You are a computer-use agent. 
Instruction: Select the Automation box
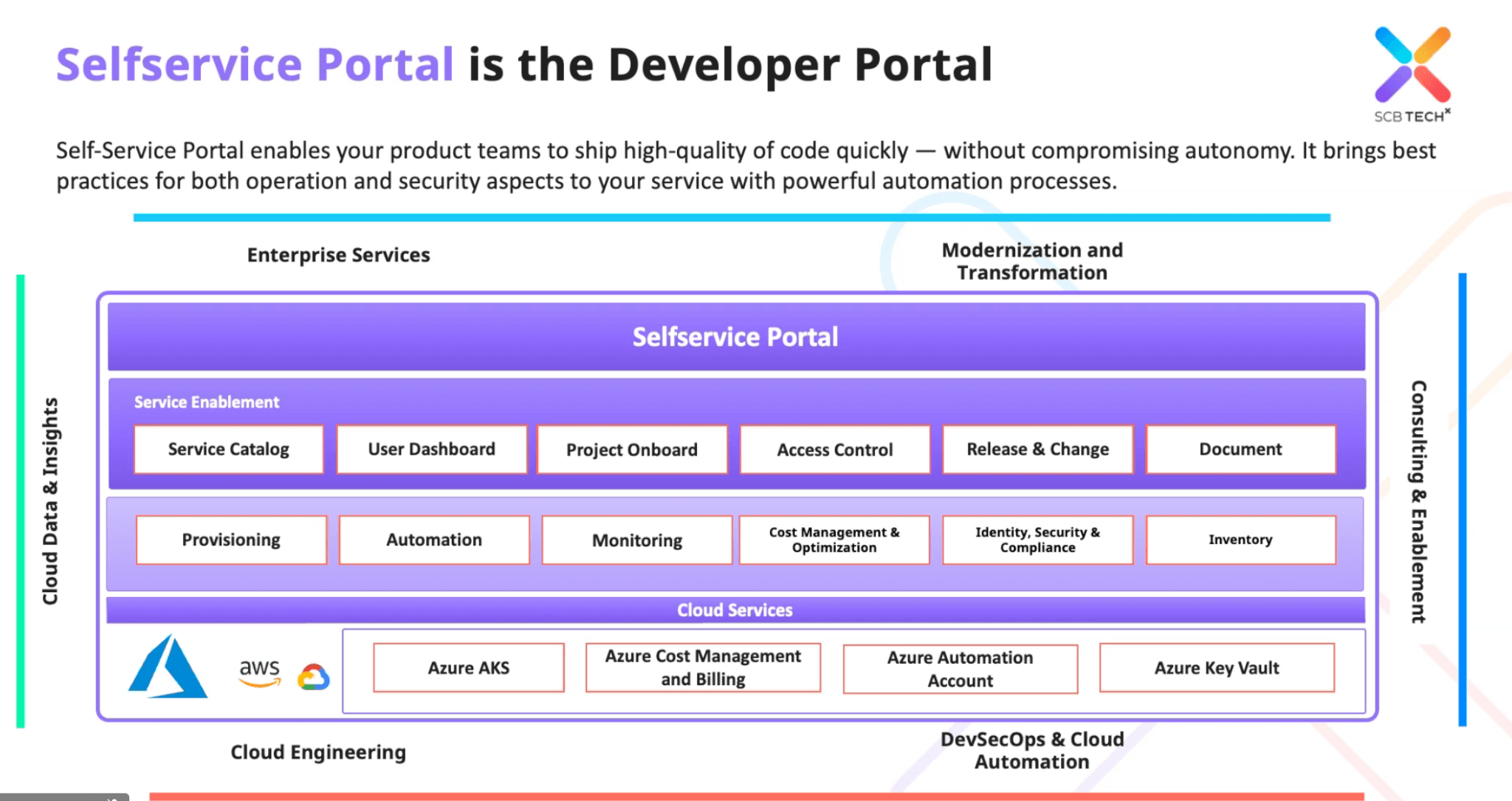click(434, 540)
